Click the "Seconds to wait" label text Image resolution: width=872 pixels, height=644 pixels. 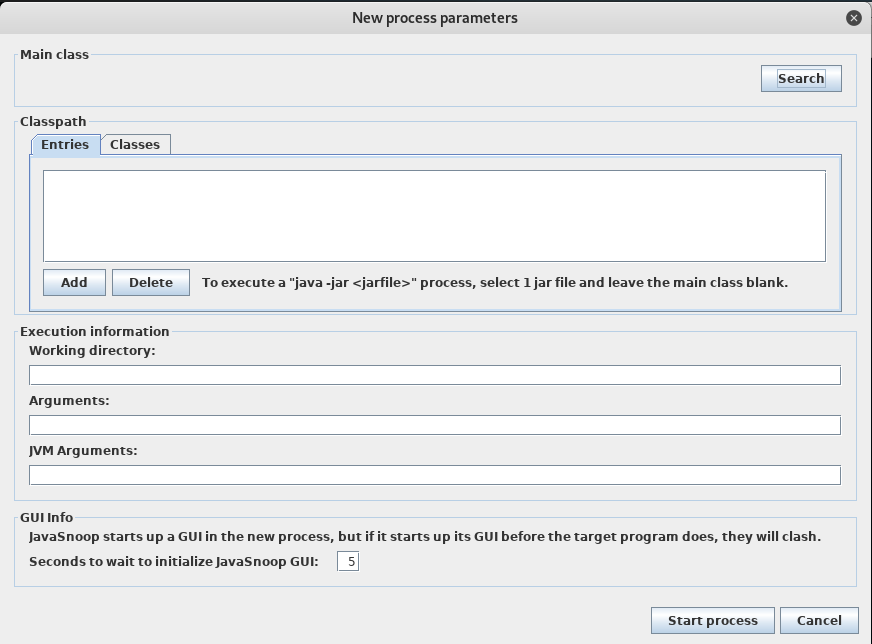coord(174,562)
